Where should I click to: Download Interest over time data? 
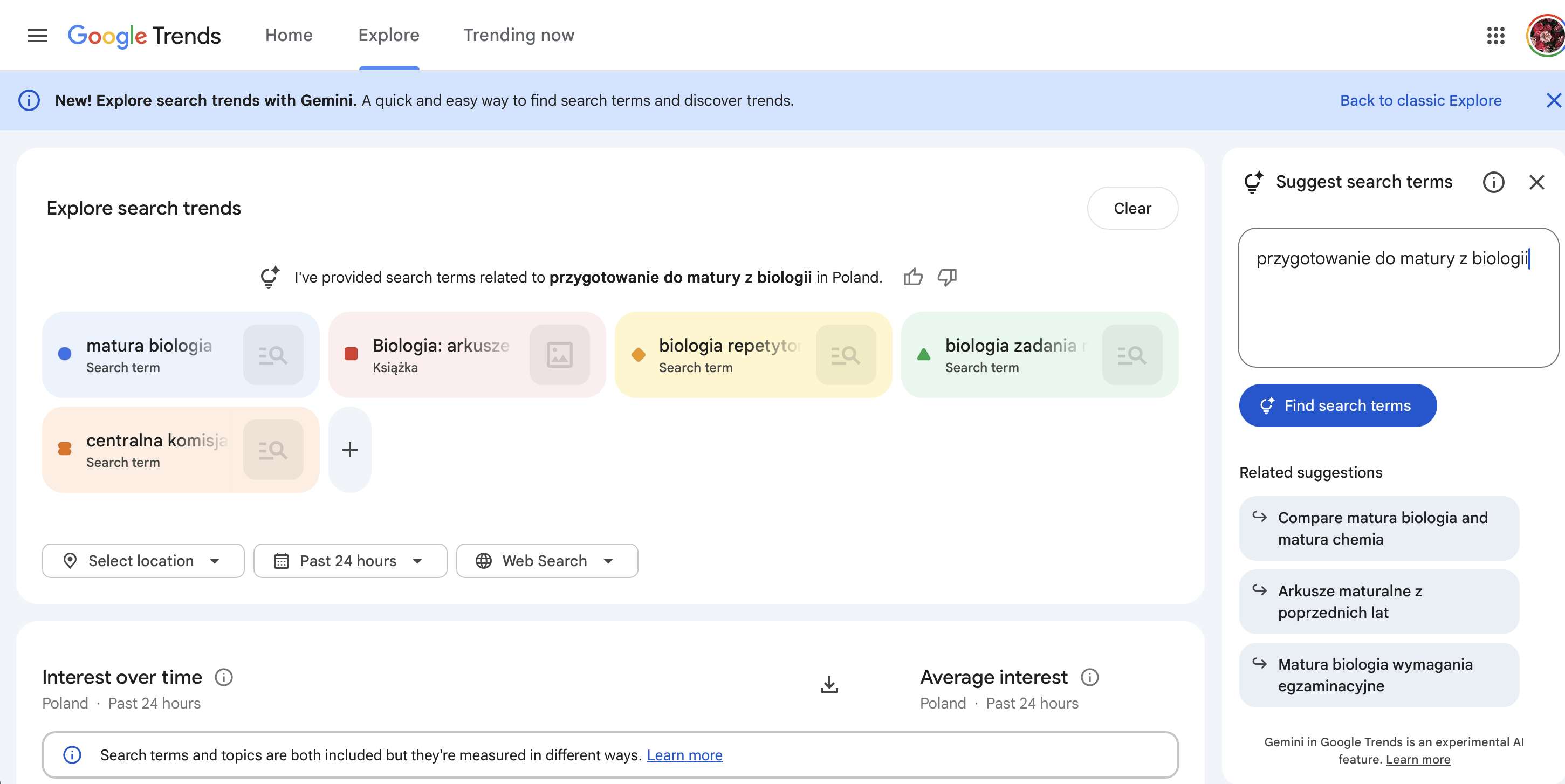point(829,685)
